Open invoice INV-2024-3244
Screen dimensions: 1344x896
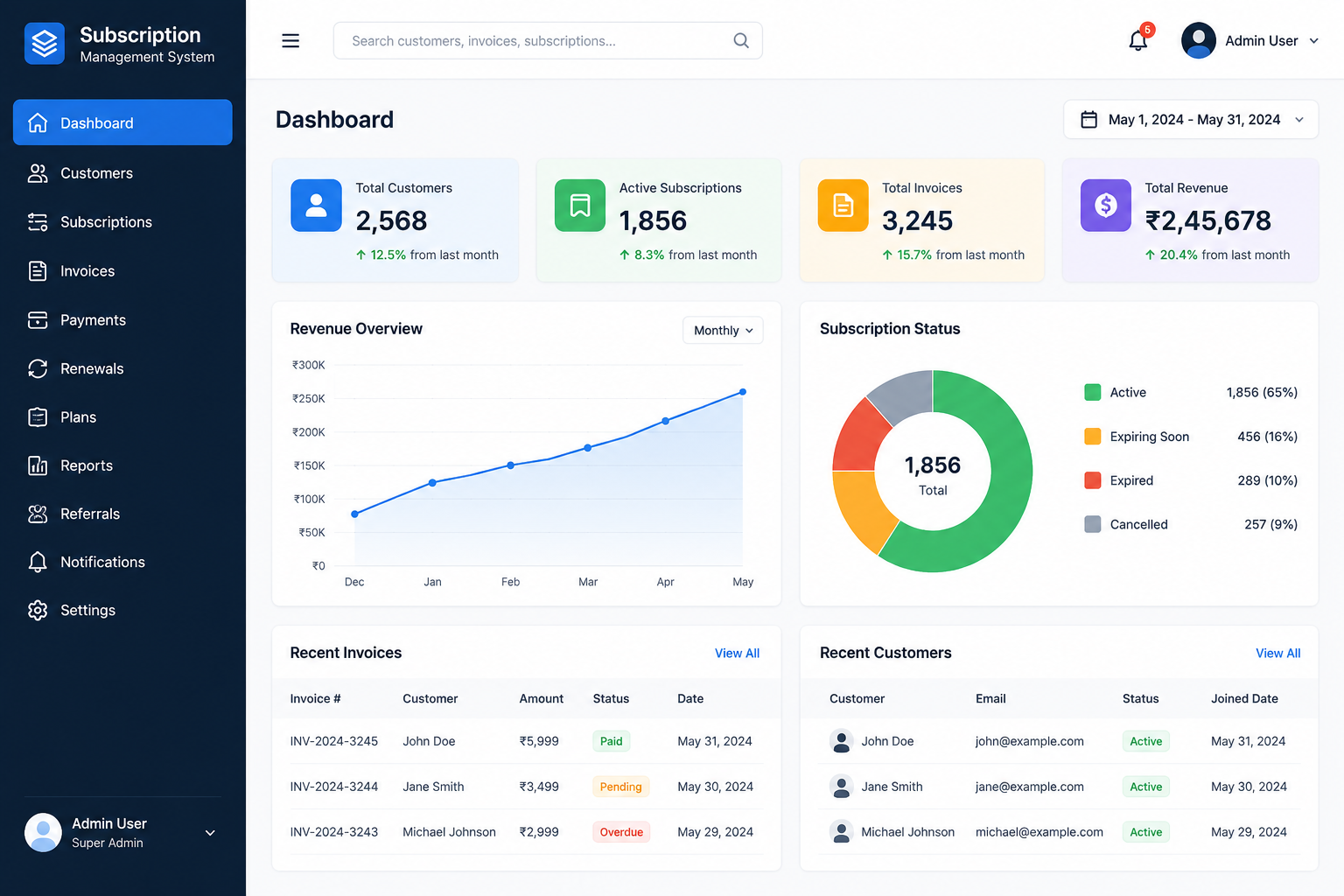click(334, 787)
